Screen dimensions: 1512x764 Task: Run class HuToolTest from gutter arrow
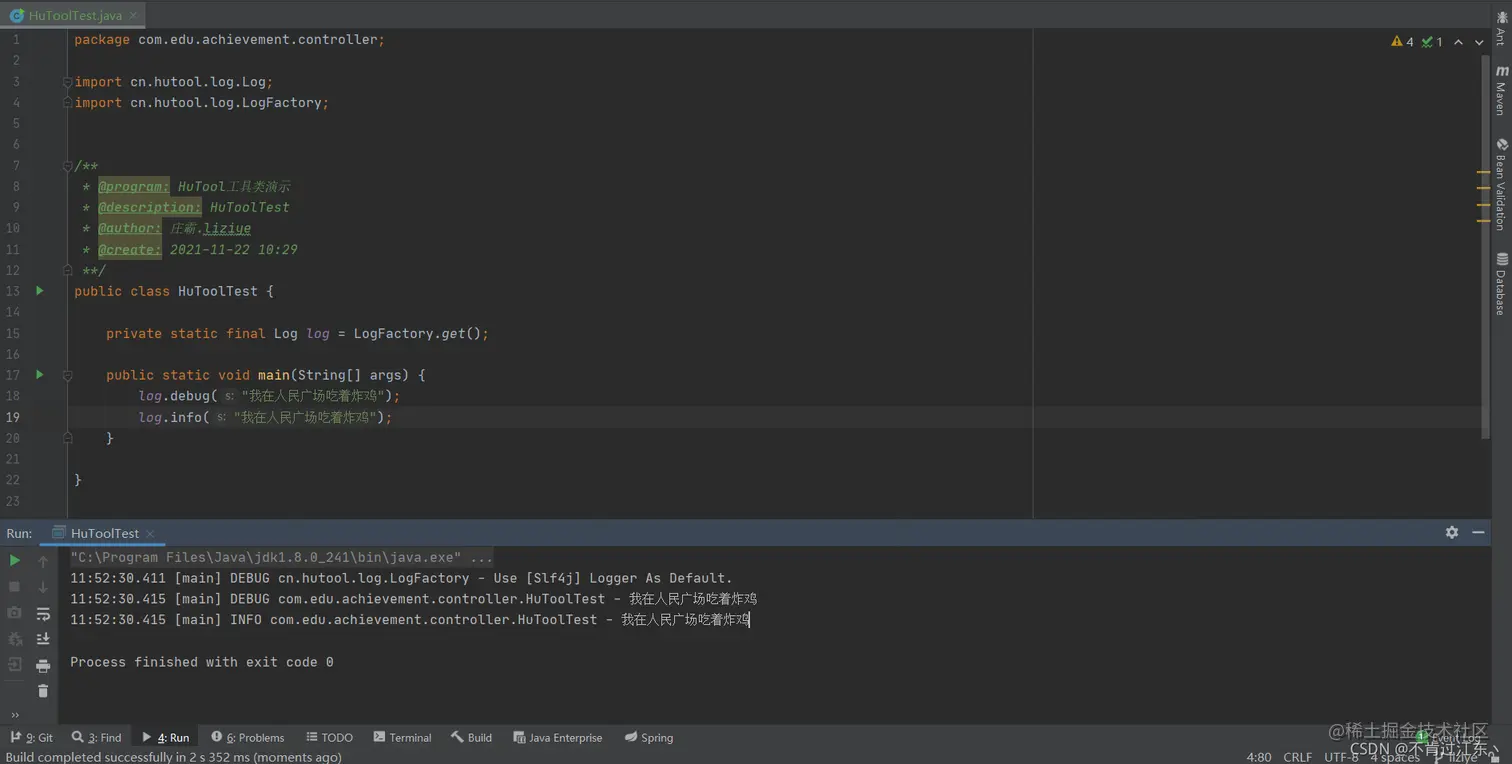pyautogui.click(x=40, y=291)
